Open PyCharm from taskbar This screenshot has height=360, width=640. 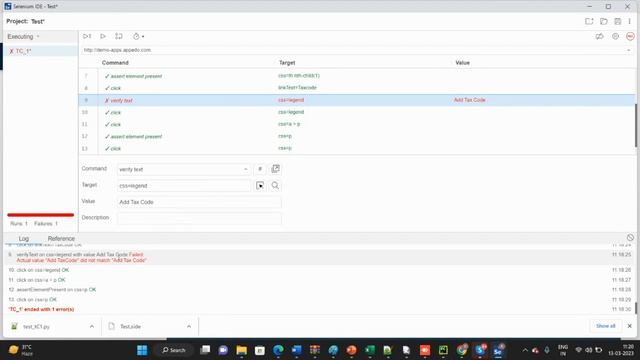coord(443,350)
